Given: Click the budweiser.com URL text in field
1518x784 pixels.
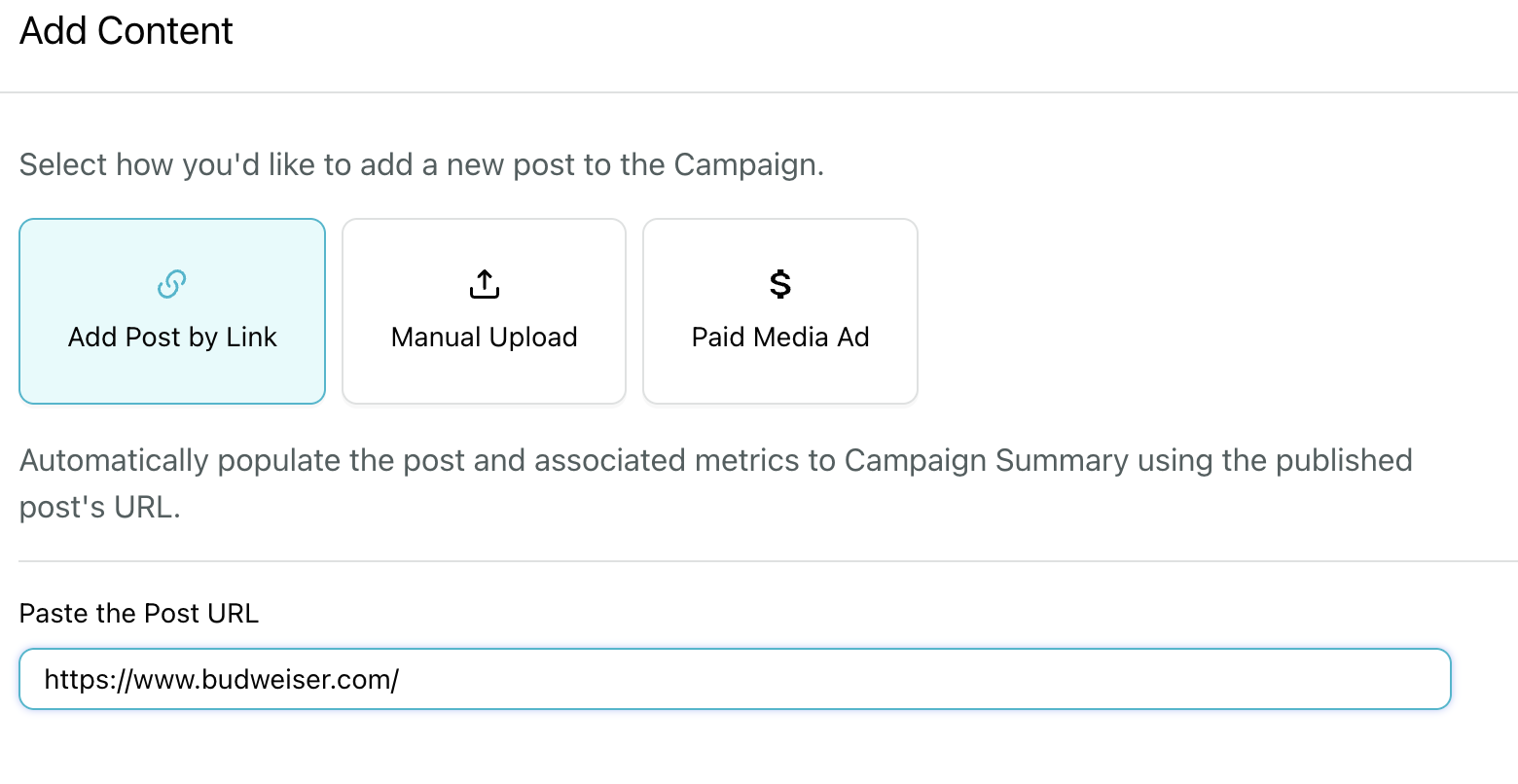Looking at the screenshot, I should point(222,679).
